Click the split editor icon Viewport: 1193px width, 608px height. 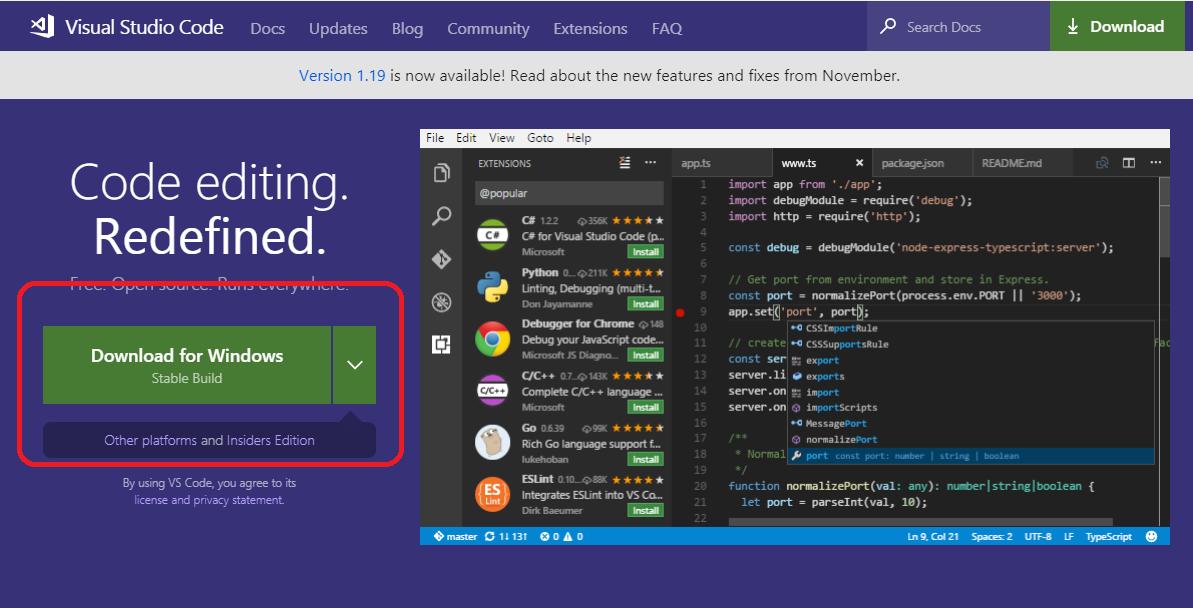1129,163
